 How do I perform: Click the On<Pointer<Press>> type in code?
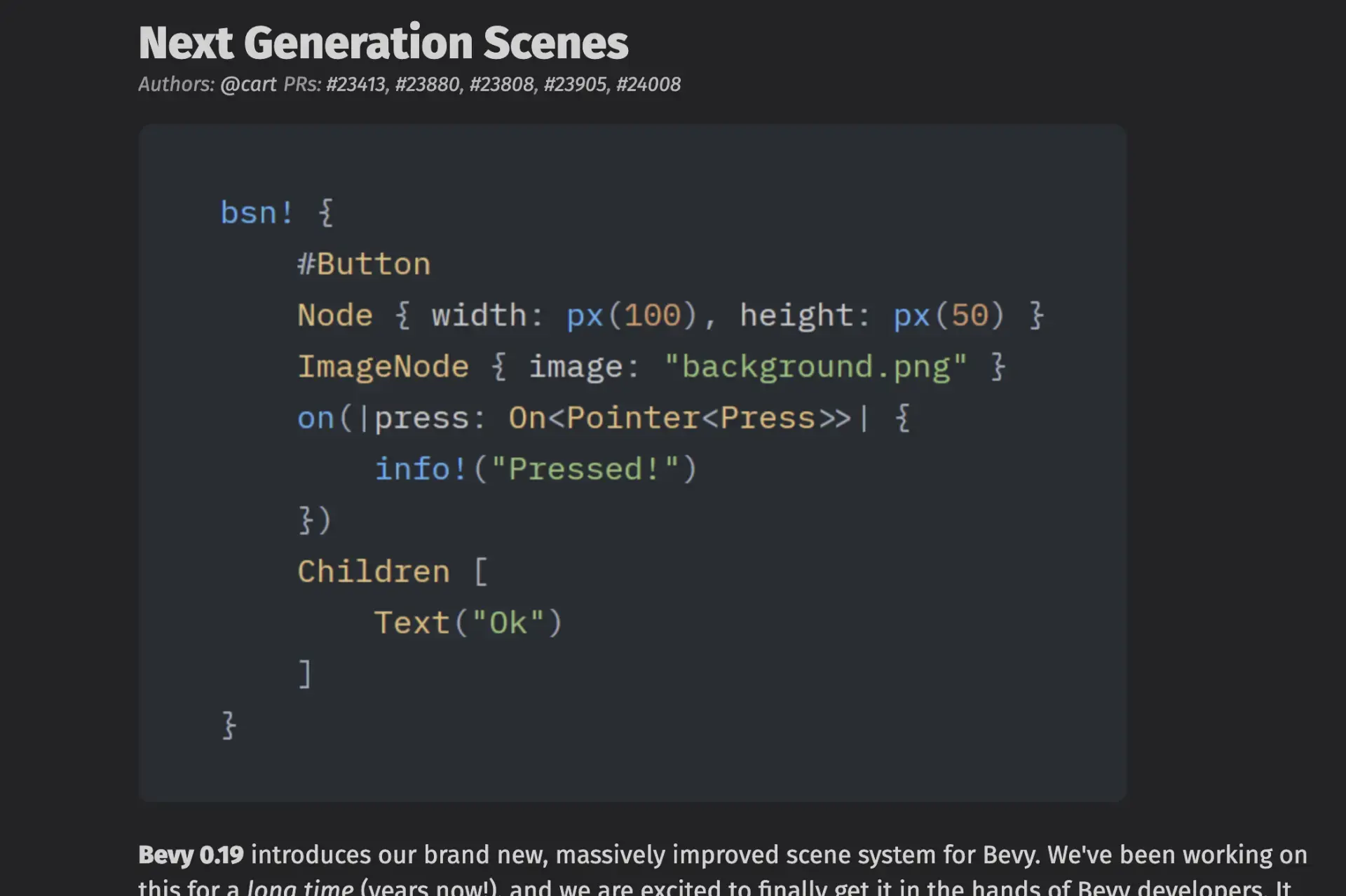pyautogui.click(x=679, y=418)
